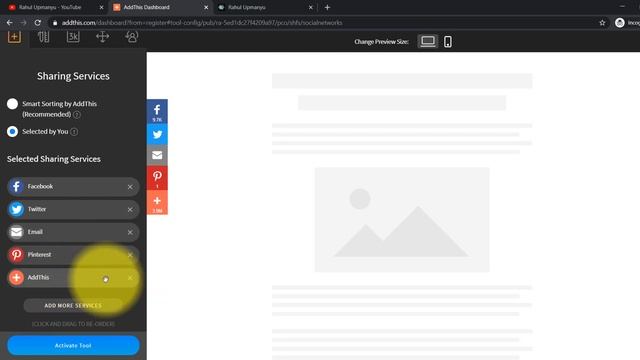Go back in browser history
Image resolution: width=640 pixels, height=360 pixels.
[9, 23]
